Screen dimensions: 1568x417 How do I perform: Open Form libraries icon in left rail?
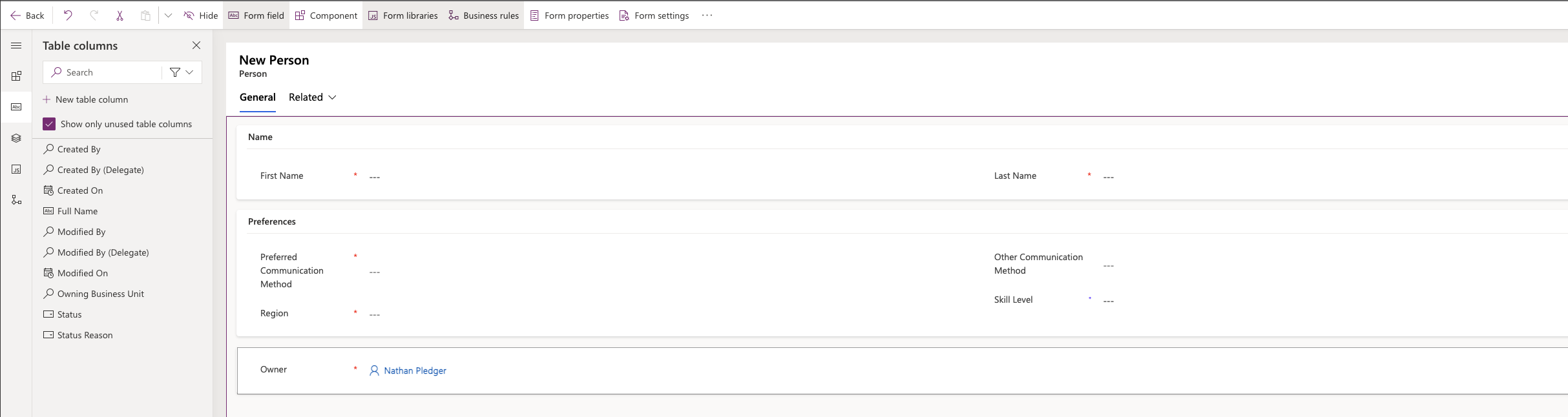point(16,169)
